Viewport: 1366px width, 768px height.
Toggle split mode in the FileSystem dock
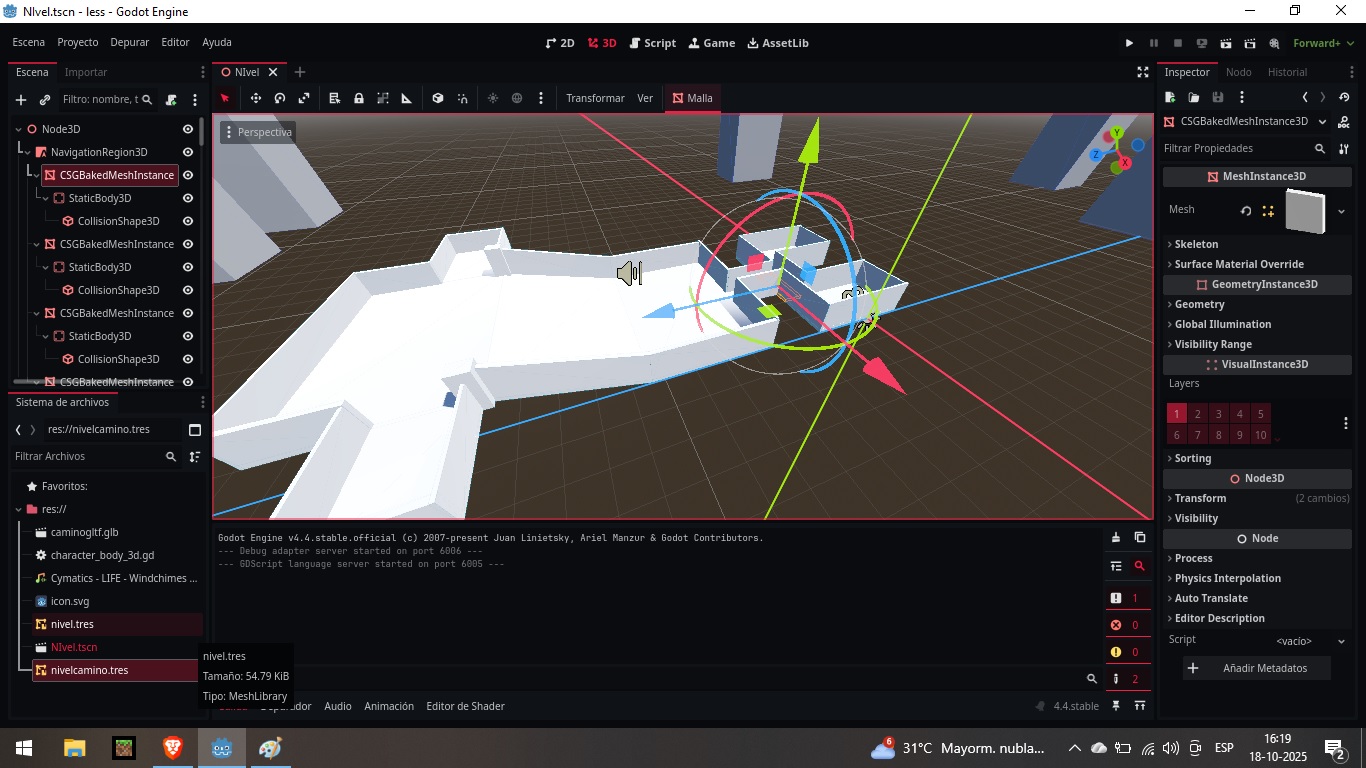point(195,430)
